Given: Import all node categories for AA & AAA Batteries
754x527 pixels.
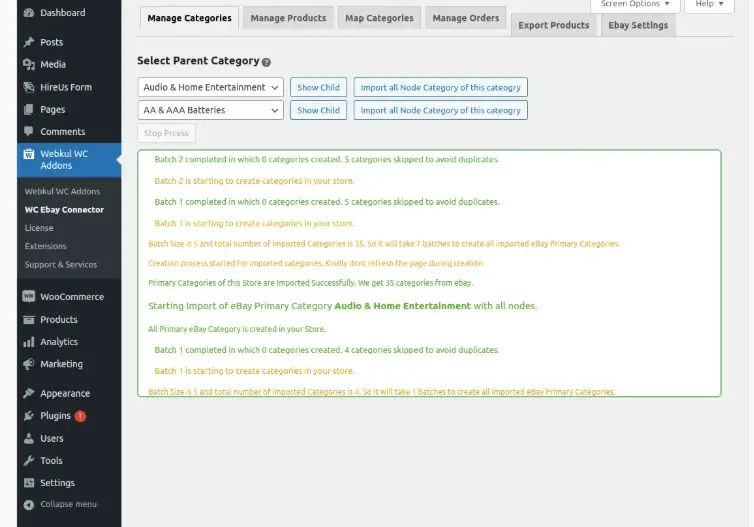Looking at the screenshot, I should coord(440,110).
